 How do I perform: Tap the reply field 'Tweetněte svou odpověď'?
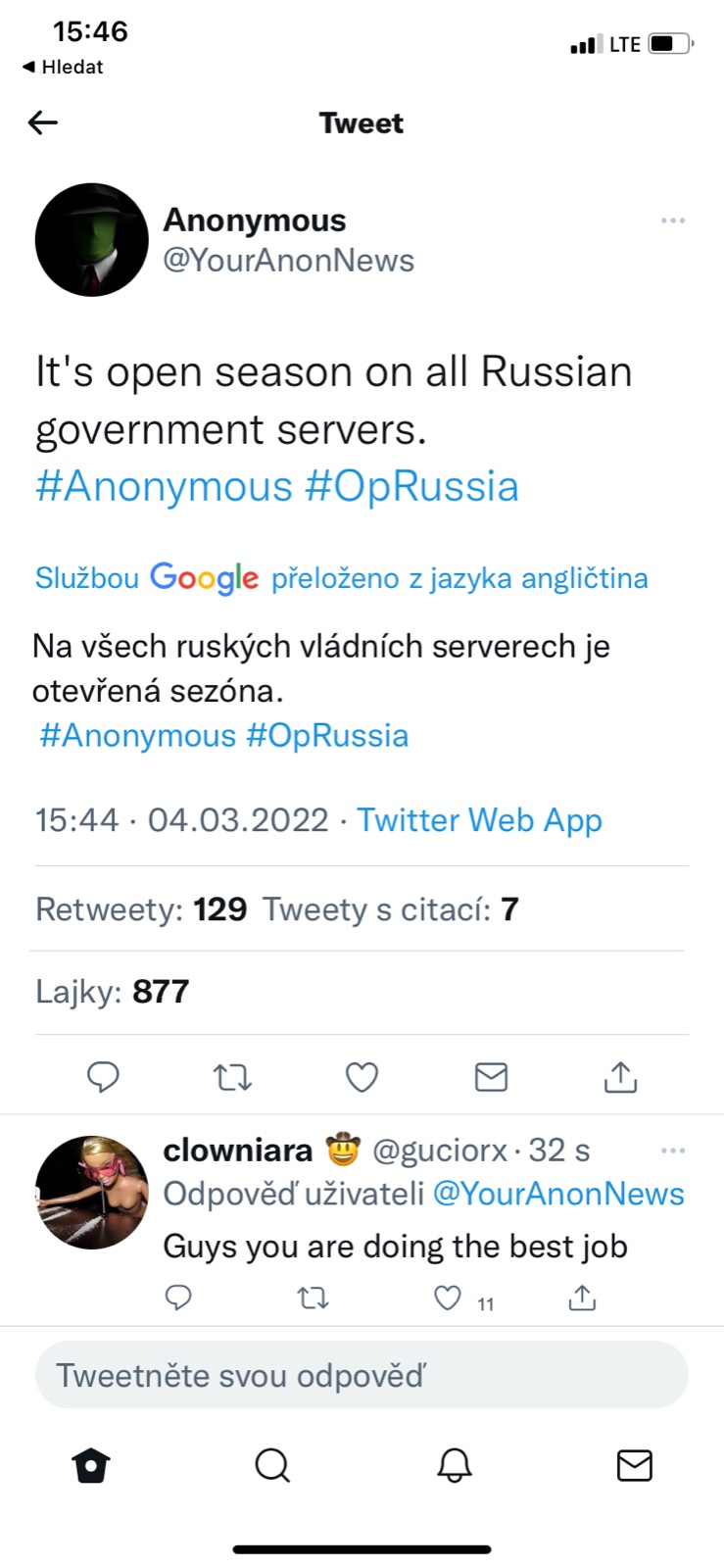[362, 1375]
